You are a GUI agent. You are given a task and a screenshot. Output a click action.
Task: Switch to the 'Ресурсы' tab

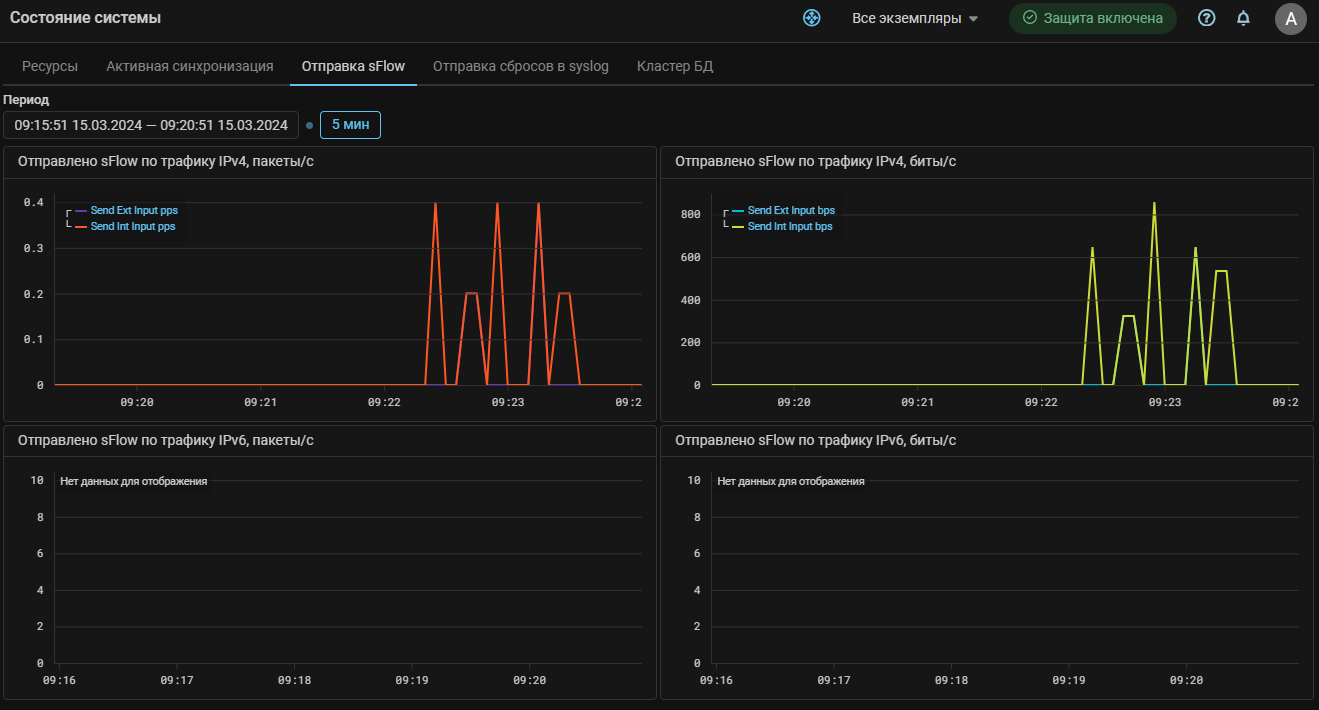point(50,66)
